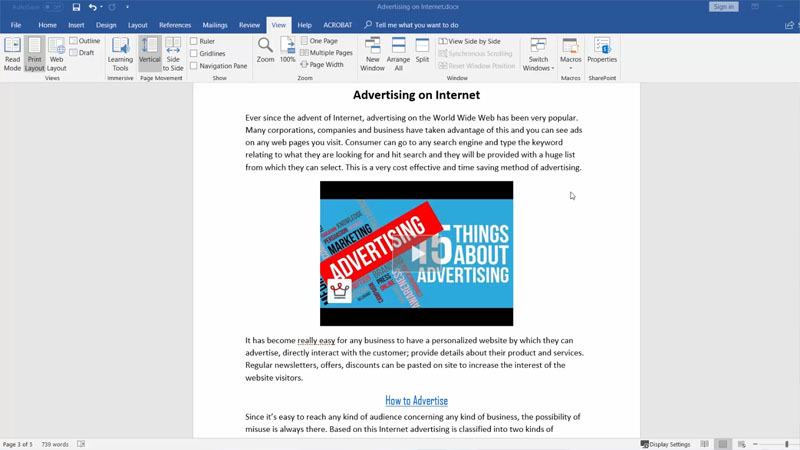Screen dimensions: 800x450
Task: Click the New Window icon
Action: [372, 53]
